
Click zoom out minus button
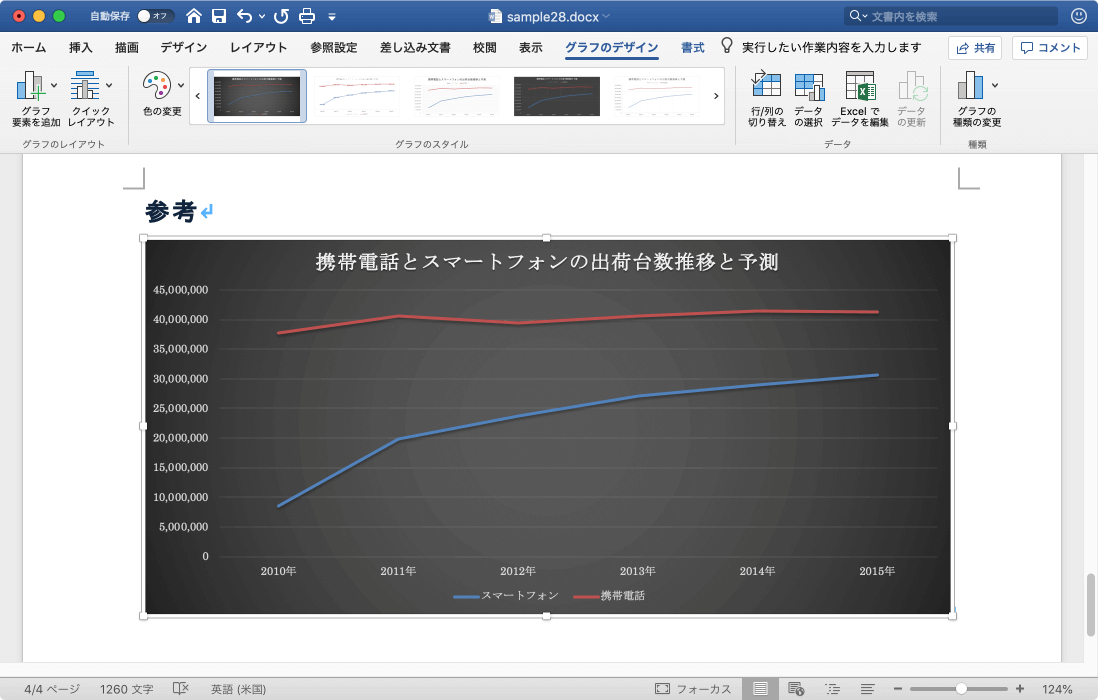[x=898, y=689]
